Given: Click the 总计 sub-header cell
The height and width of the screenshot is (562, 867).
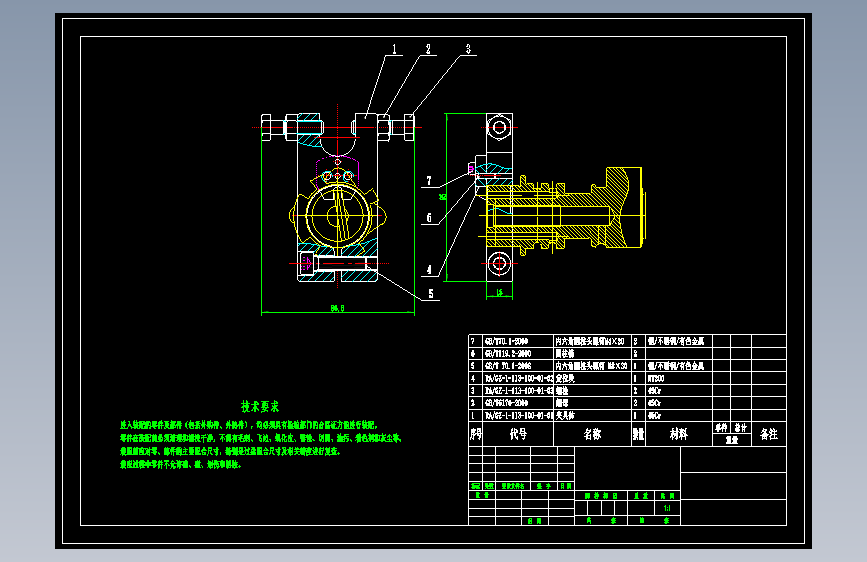Looking at the screenshot, I should (741, 428).
